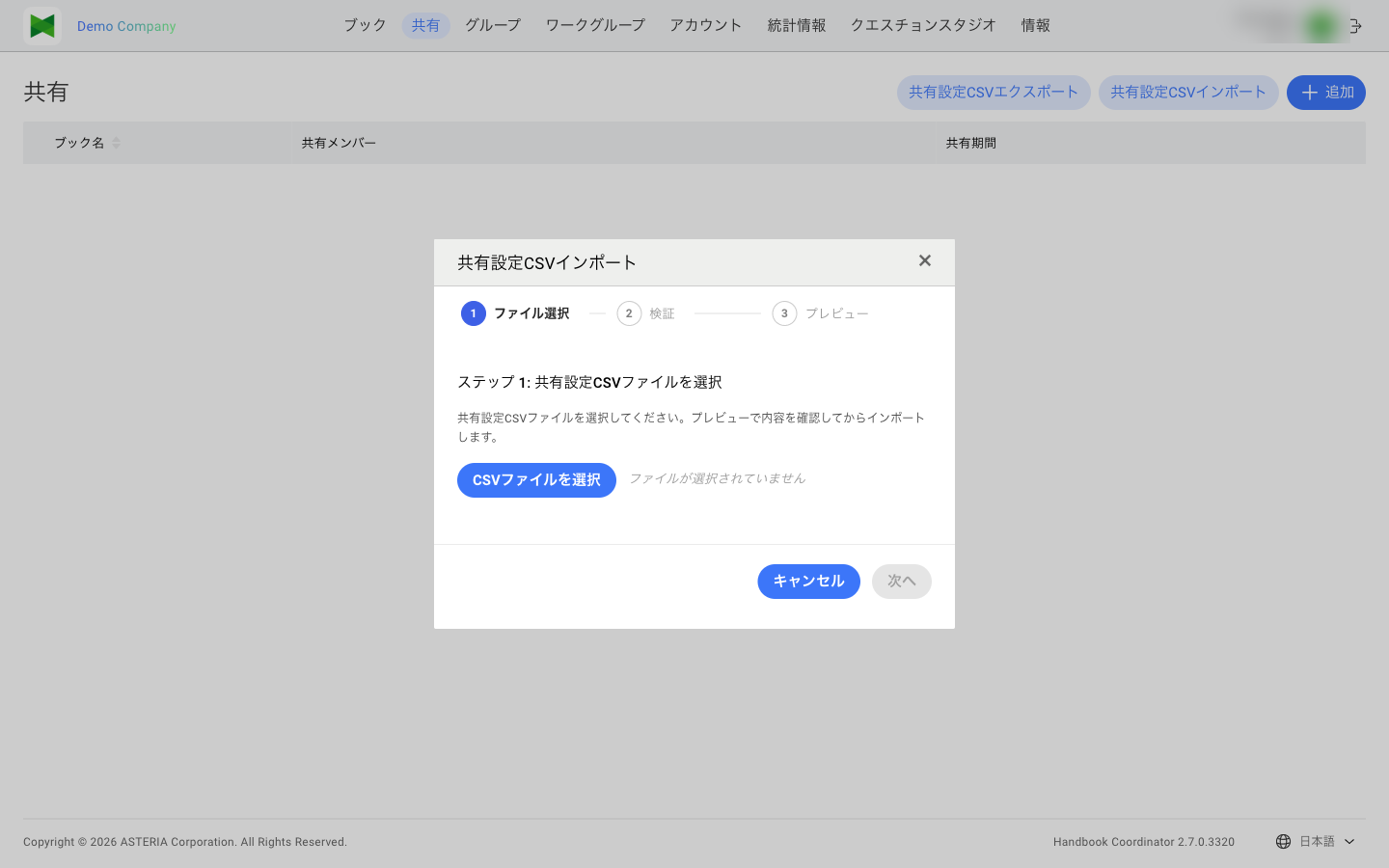
Task: Click the ステップ 1 heading text
Action: (589, 382)
